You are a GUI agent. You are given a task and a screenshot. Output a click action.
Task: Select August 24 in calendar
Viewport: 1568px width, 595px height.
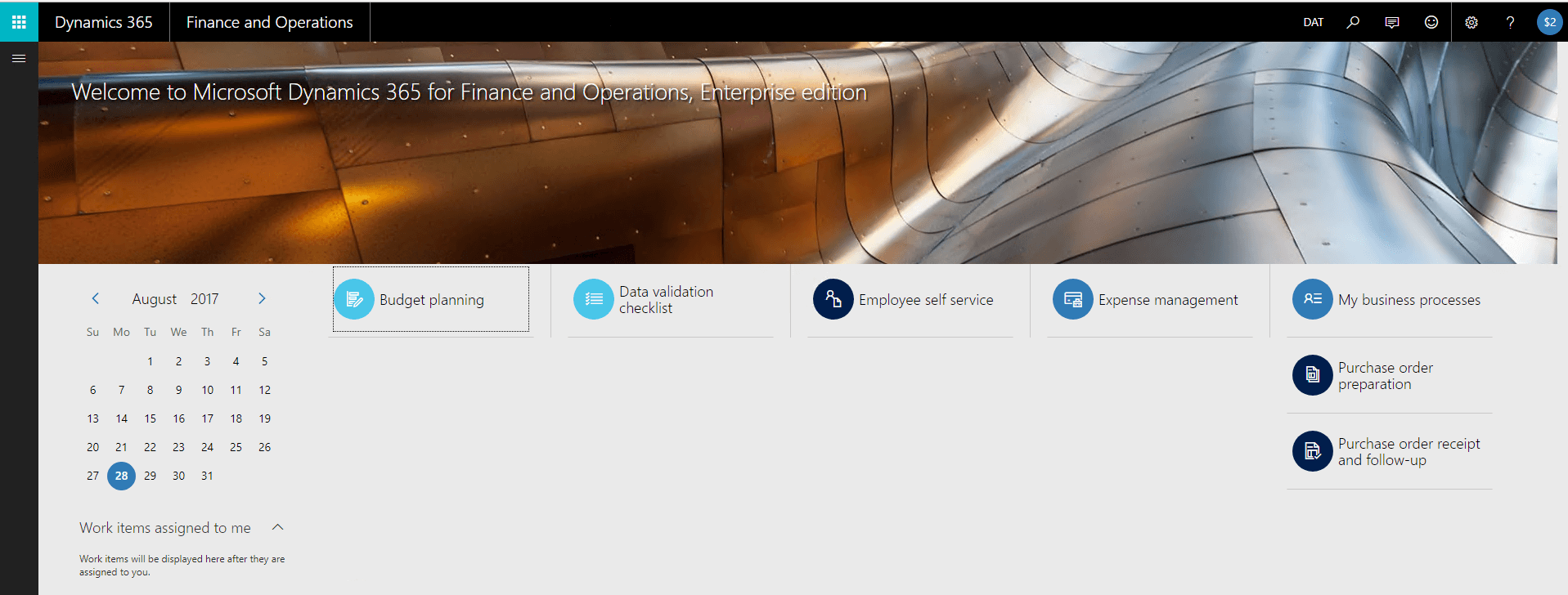207,447
